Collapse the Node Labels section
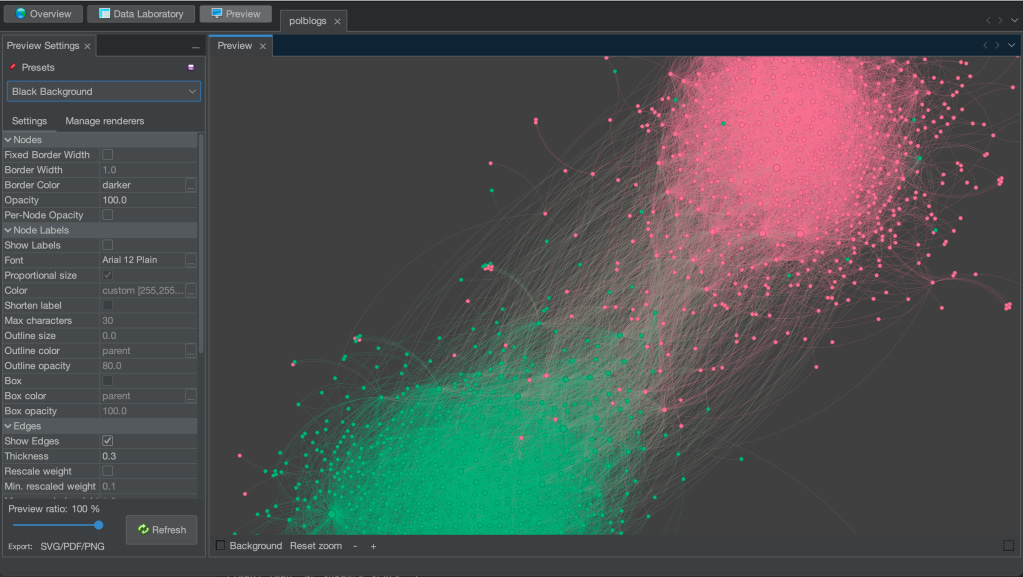The image size is (1023, 577). point(8,230)
